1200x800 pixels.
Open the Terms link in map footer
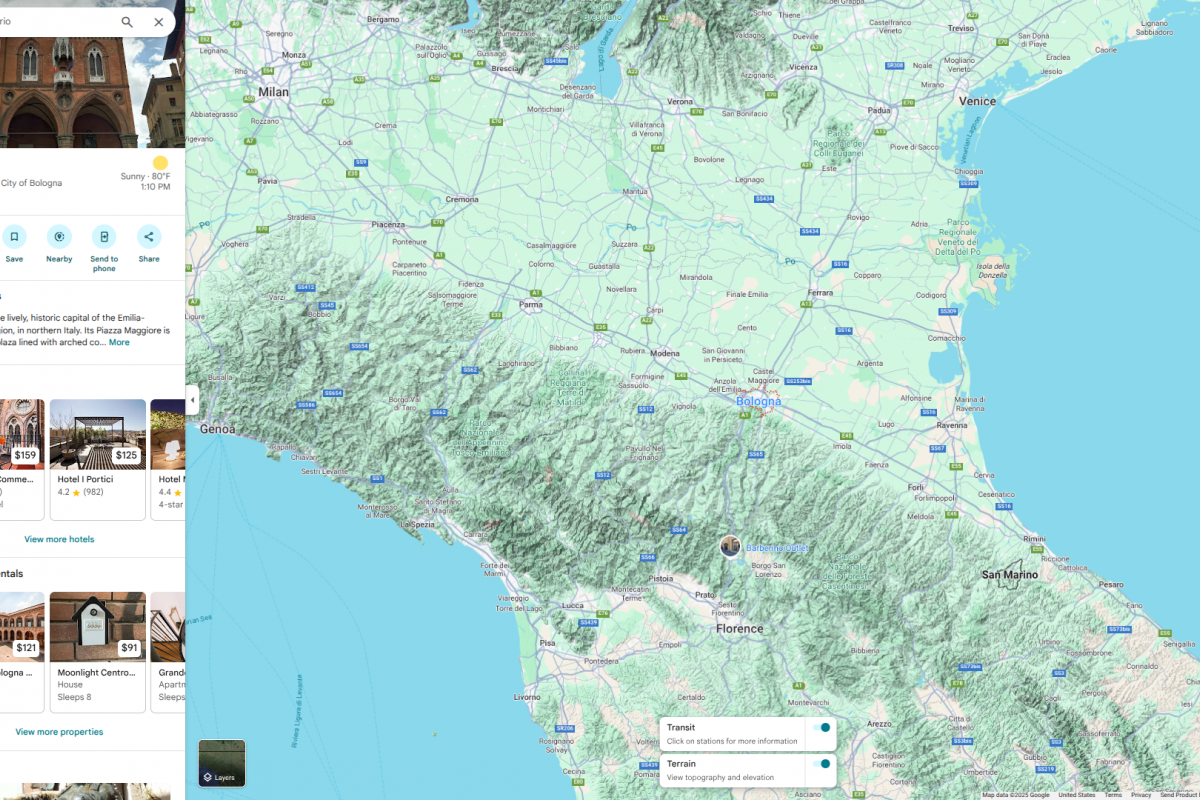pos(1113,795)
